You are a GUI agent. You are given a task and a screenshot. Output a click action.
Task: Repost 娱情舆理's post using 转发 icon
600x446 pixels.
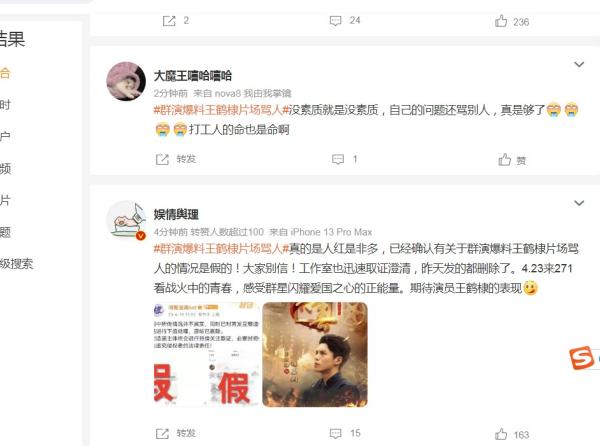coord(162,433)
